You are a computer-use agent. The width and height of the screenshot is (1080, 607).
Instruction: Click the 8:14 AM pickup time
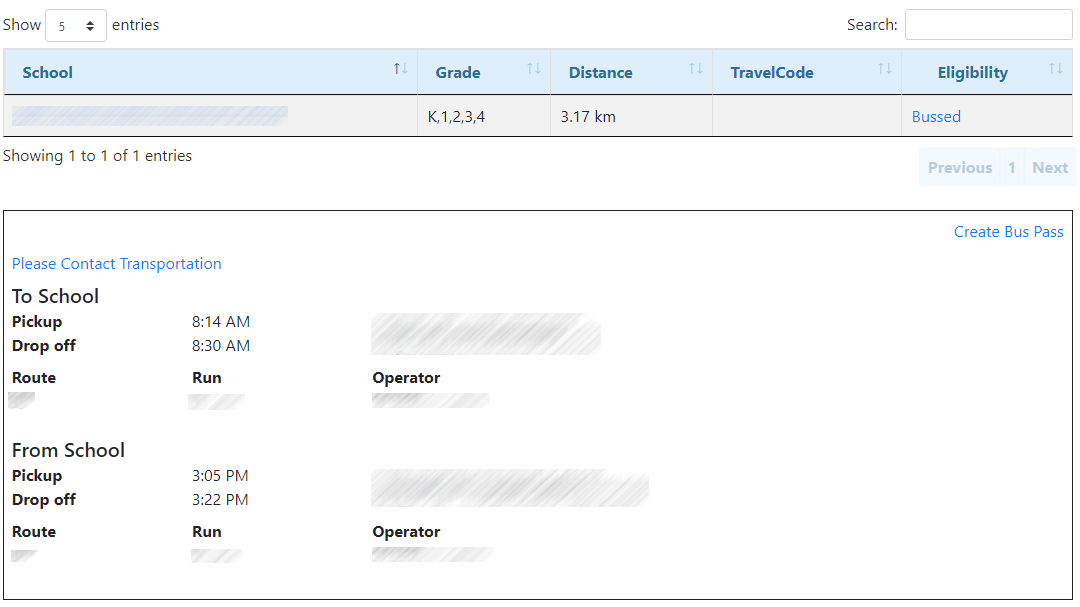click(221, 322)
